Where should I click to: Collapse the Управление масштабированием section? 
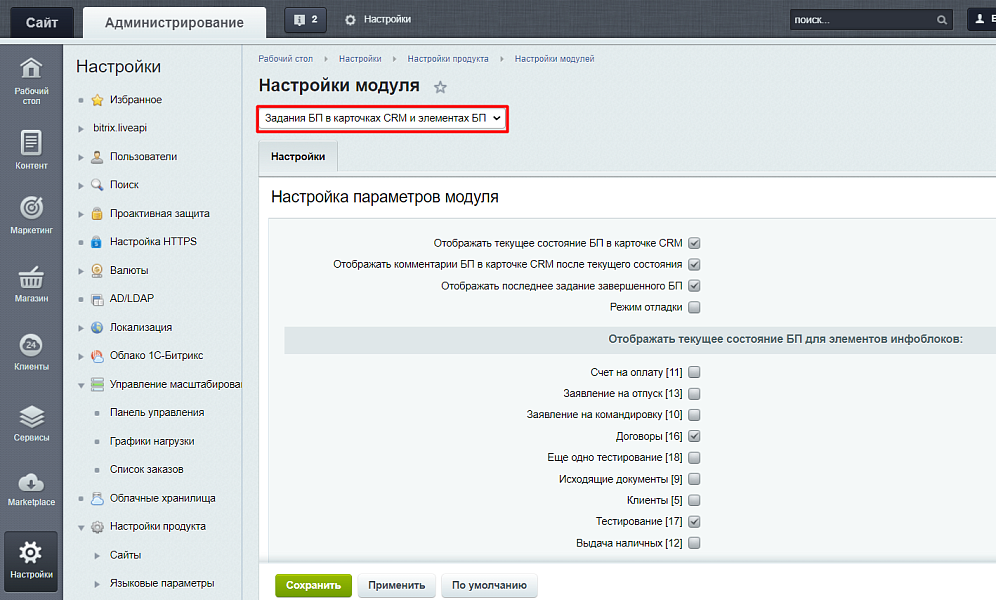81,384
